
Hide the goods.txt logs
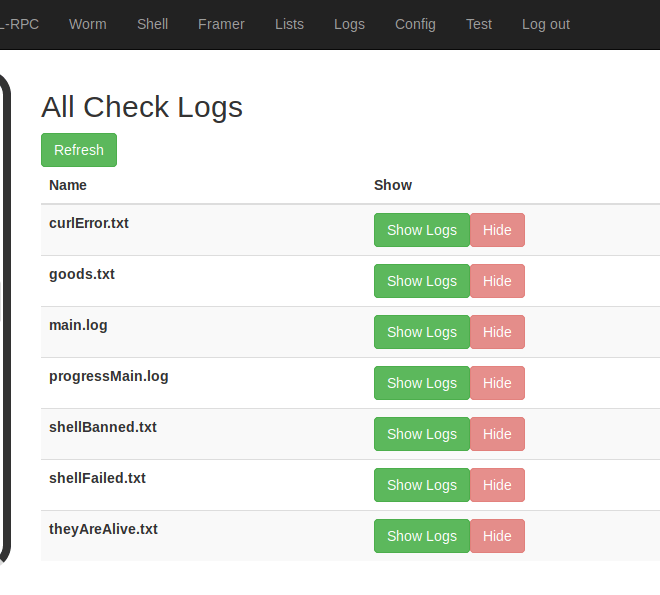click(497, 281)
